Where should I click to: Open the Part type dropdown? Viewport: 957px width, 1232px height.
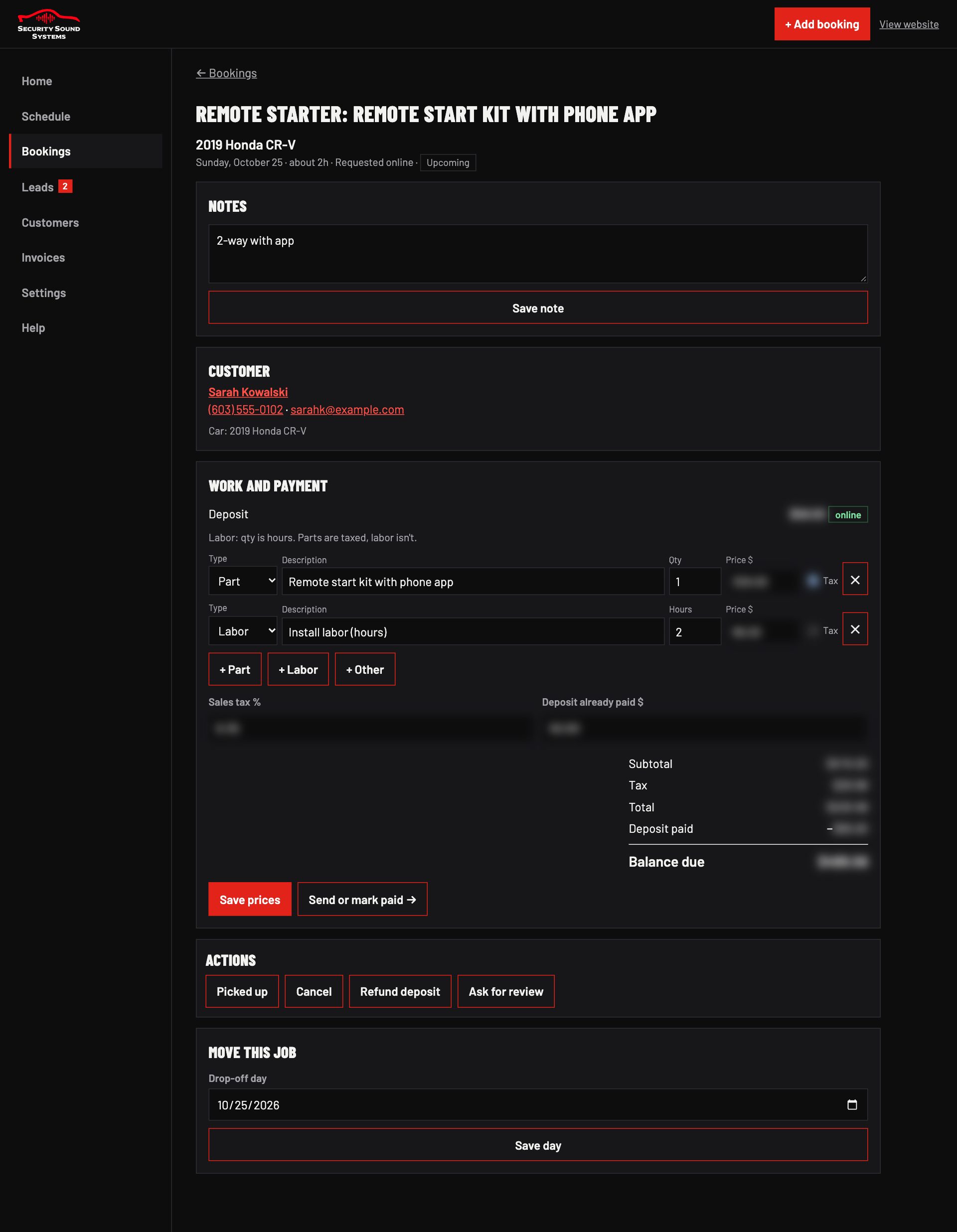[x=243, y=581]
